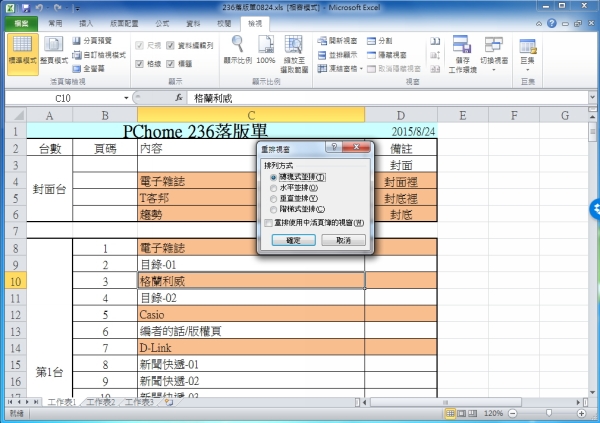Open the Name Box dropdown arrow
Screen dimensions: 600x423
click(127, 98)
